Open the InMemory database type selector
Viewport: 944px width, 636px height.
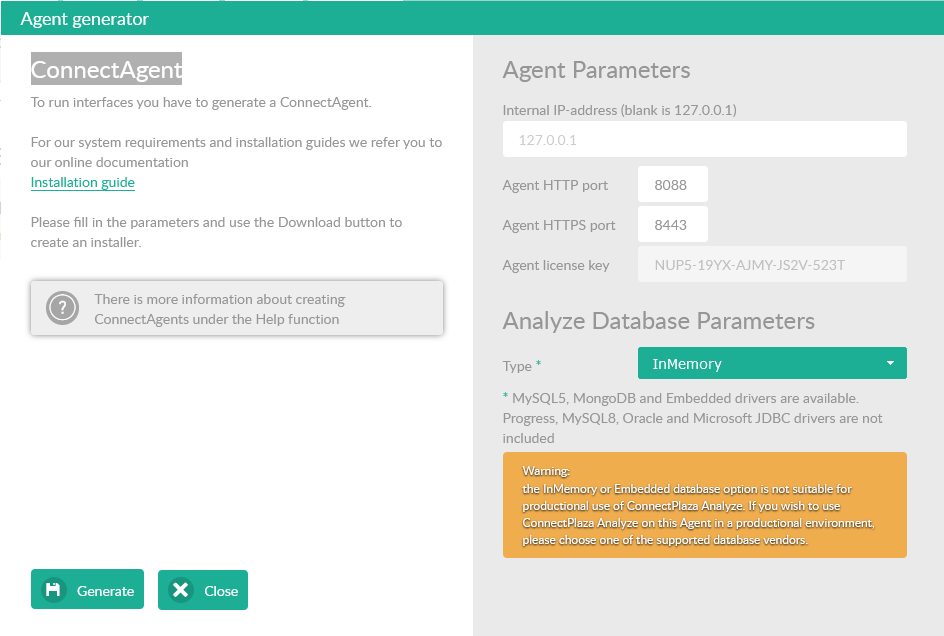[760, 364]
